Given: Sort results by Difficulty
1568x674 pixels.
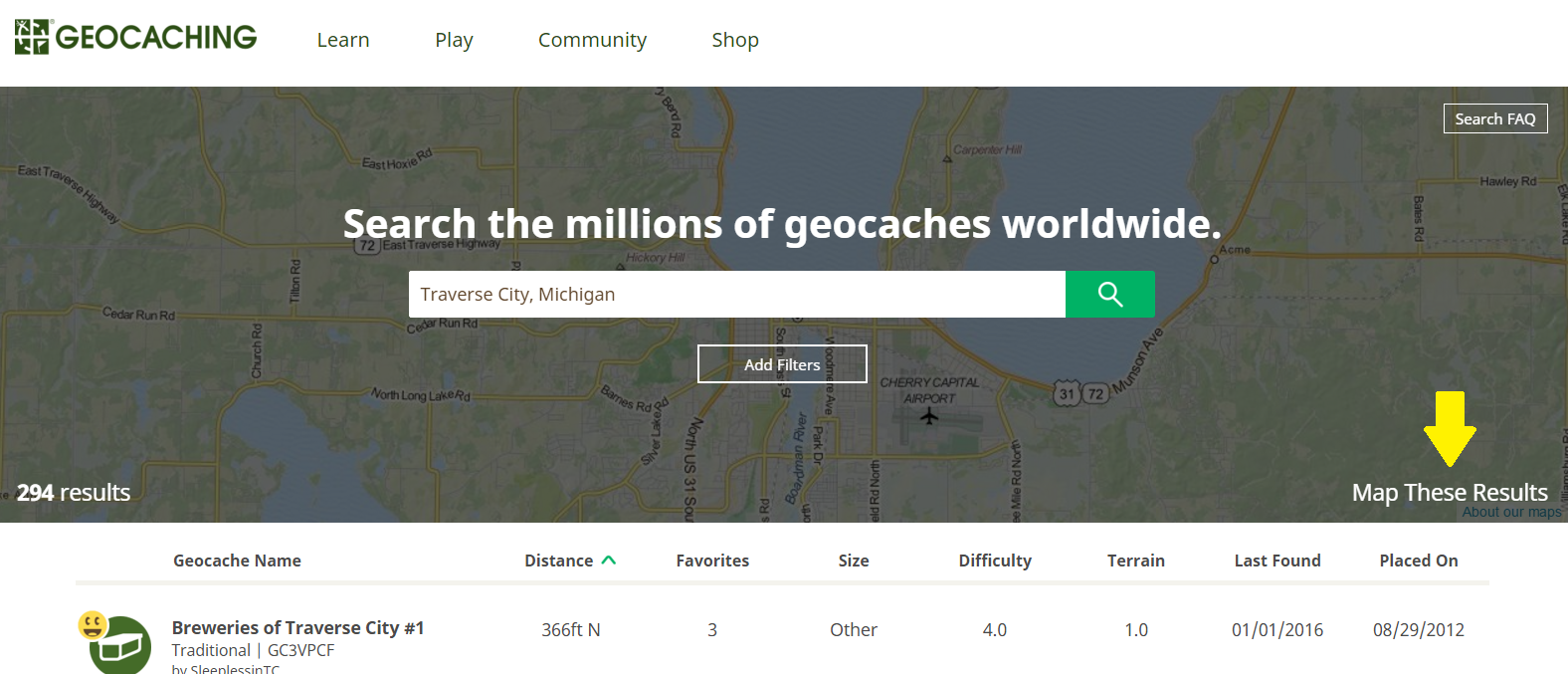Looking at the screenshot, I should [x=995, y=561].
